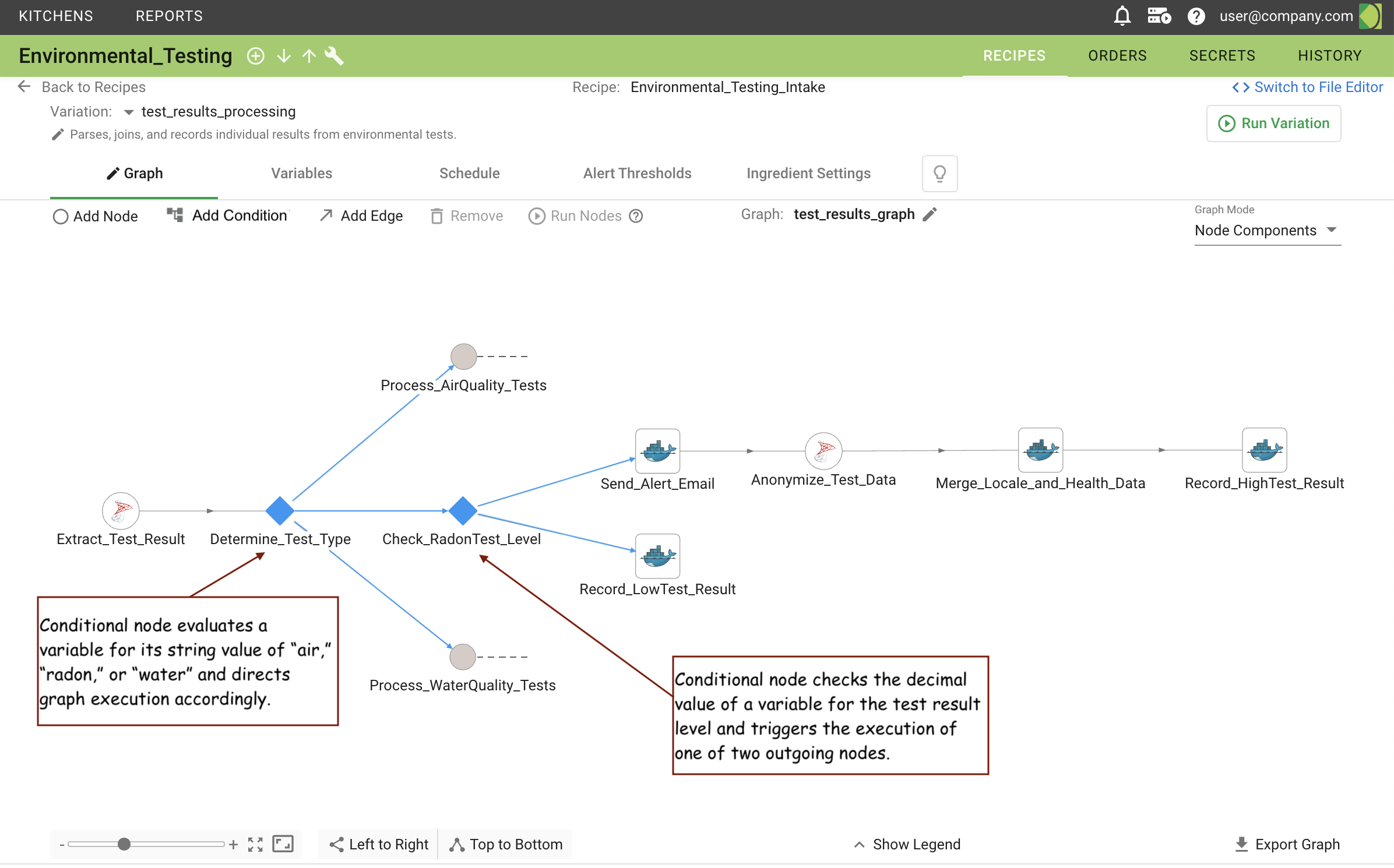Switch to the Variables tab

coord(301,174)
